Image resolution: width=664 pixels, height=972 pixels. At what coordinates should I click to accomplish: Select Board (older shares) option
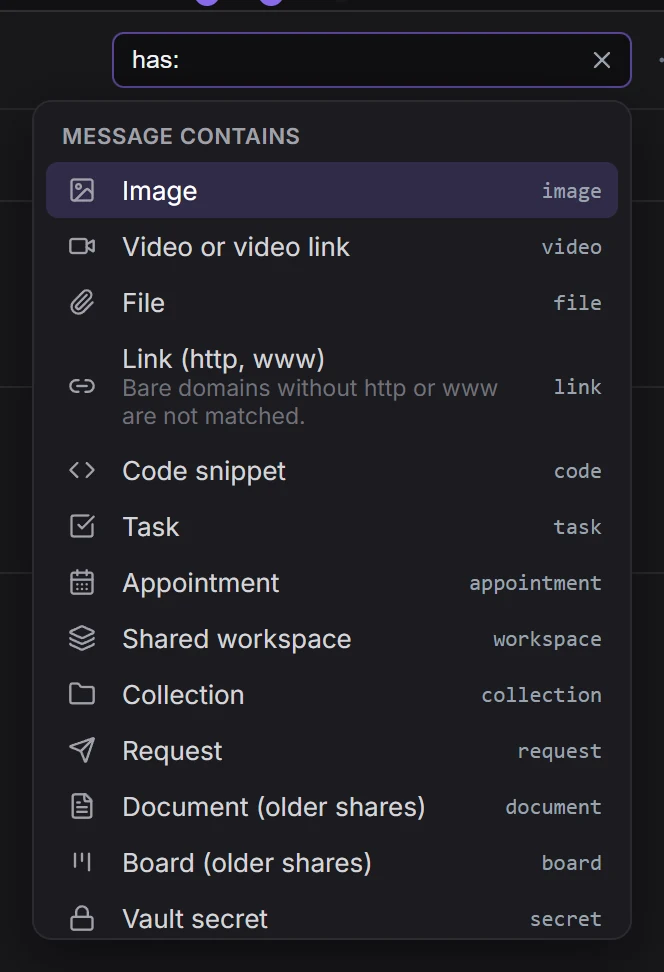click(x=332, y=862)
